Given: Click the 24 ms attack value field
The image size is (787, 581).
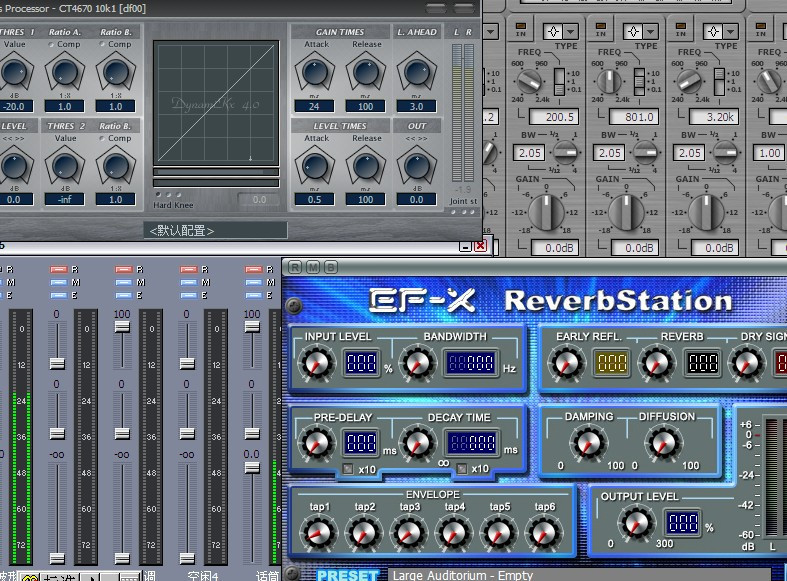Looking at the screenshot, I should [x=315, y=106].
